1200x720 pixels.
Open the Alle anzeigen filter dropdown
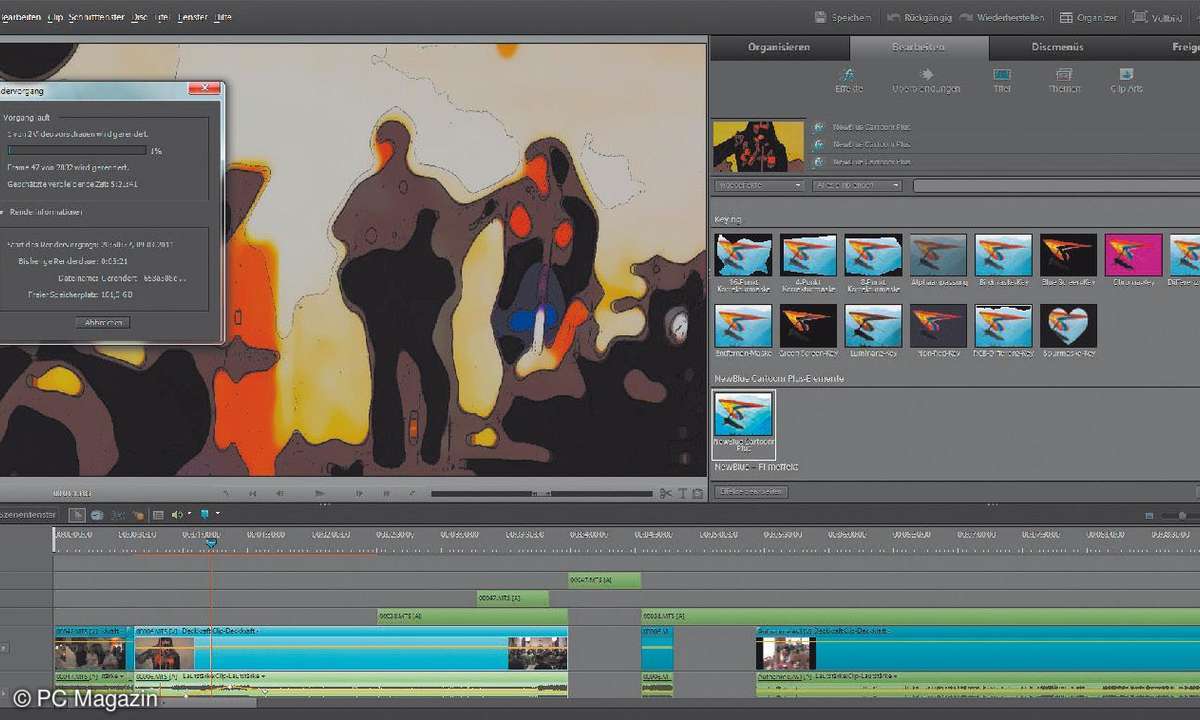coord(857,186)
